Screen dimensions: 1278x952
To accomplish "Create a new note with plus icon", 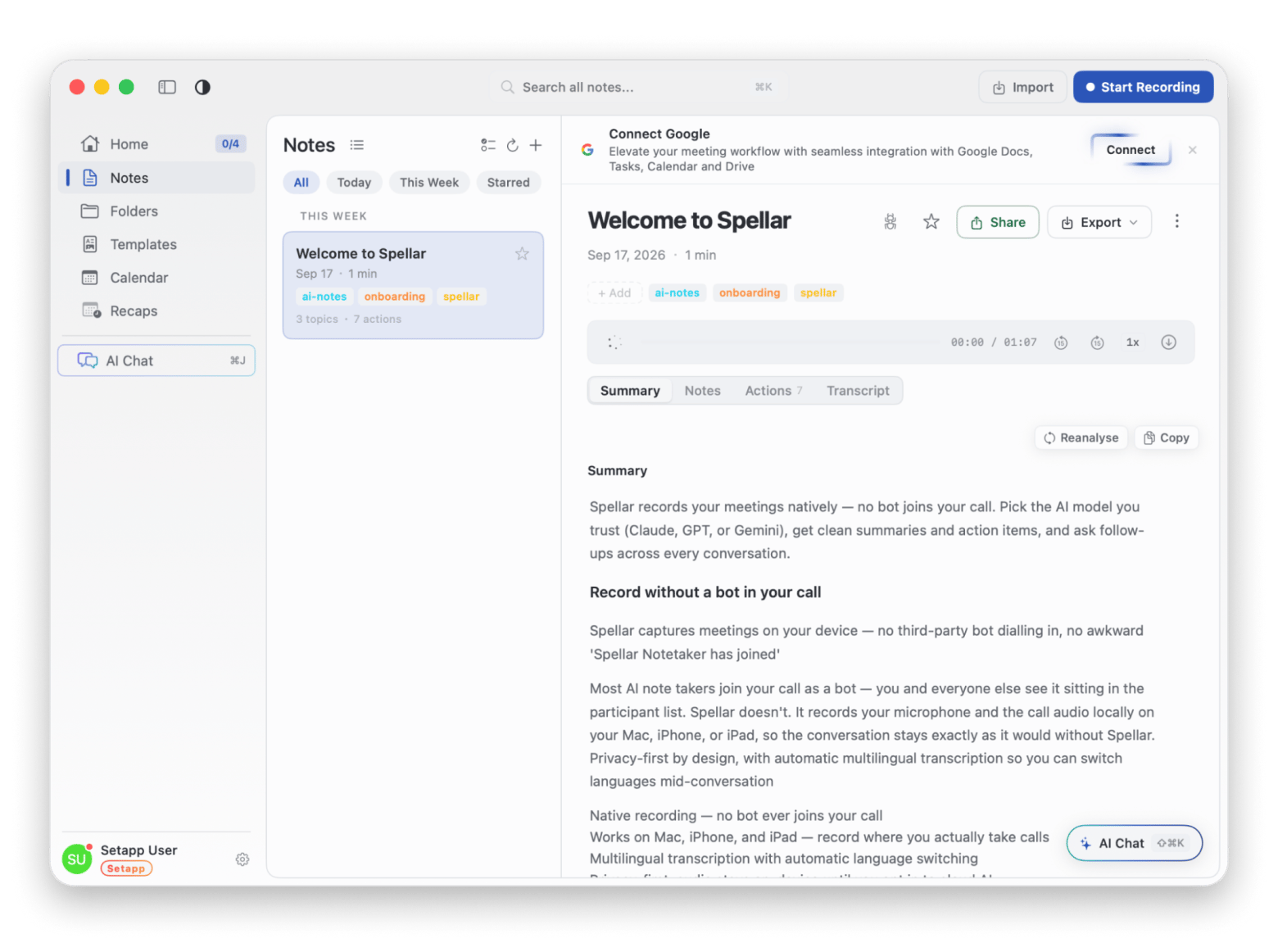I will [536, 145].
